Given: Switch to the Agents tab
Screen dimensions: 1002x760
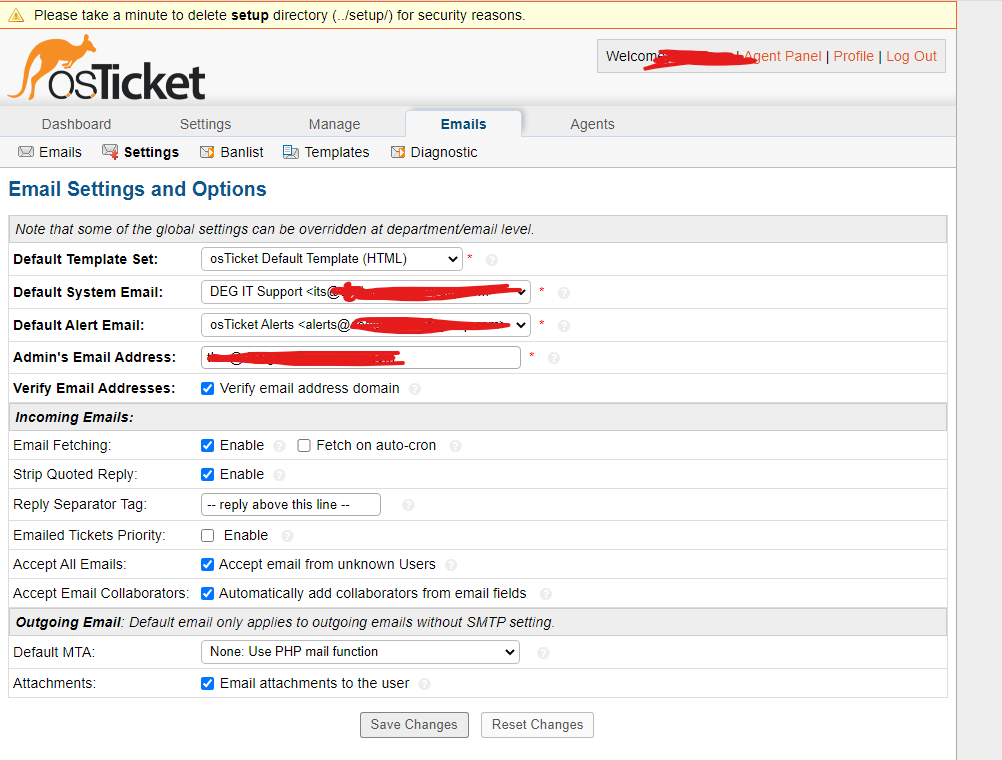Looking at the screenshot, I should tap(592, 124).
